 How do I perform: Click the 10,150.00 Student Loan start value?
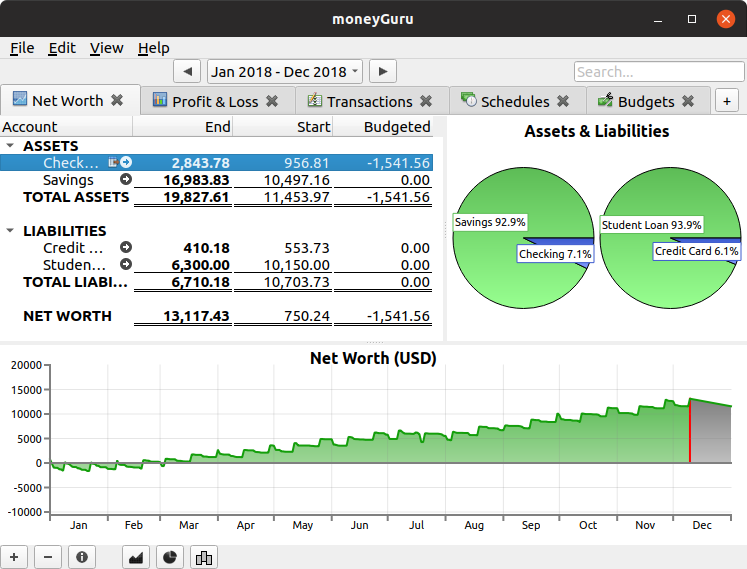click(x=297, y=264)
